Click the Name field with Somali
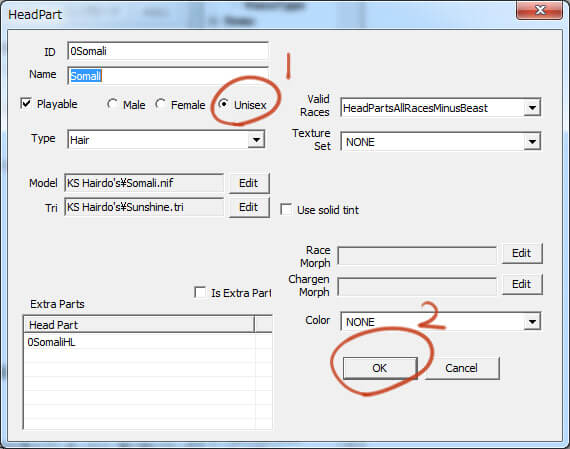Image resolution: width=570 pixels, height=449 pixels. (168, 76)
